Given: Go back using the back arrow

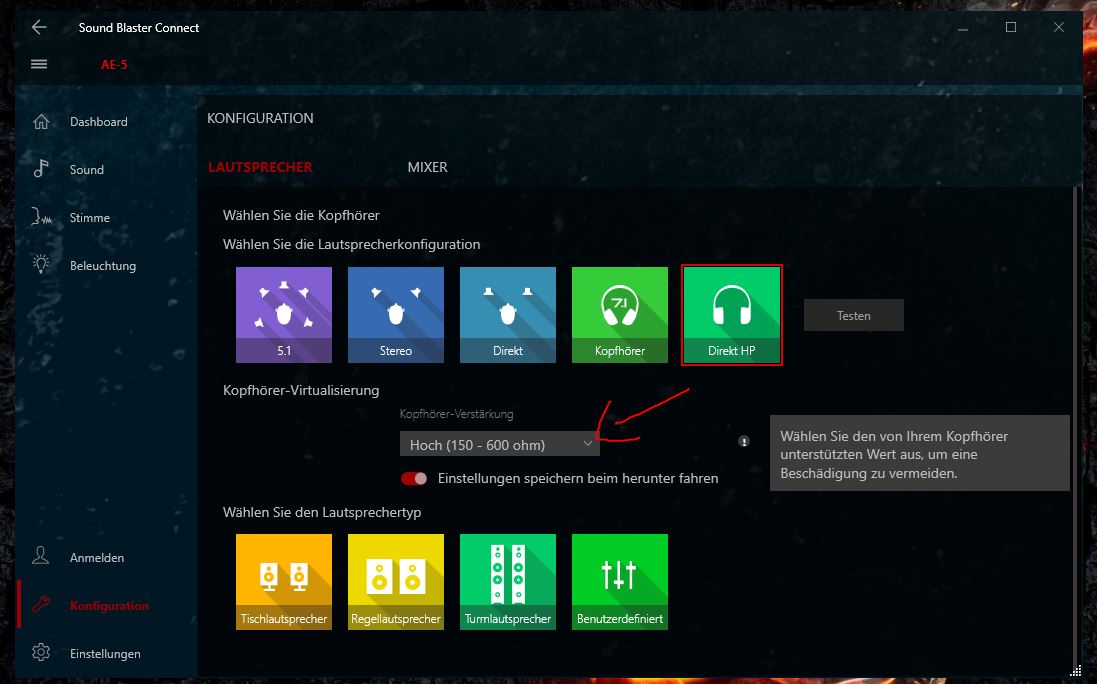Looking at the screenshot, I should [x=39, y=27].
